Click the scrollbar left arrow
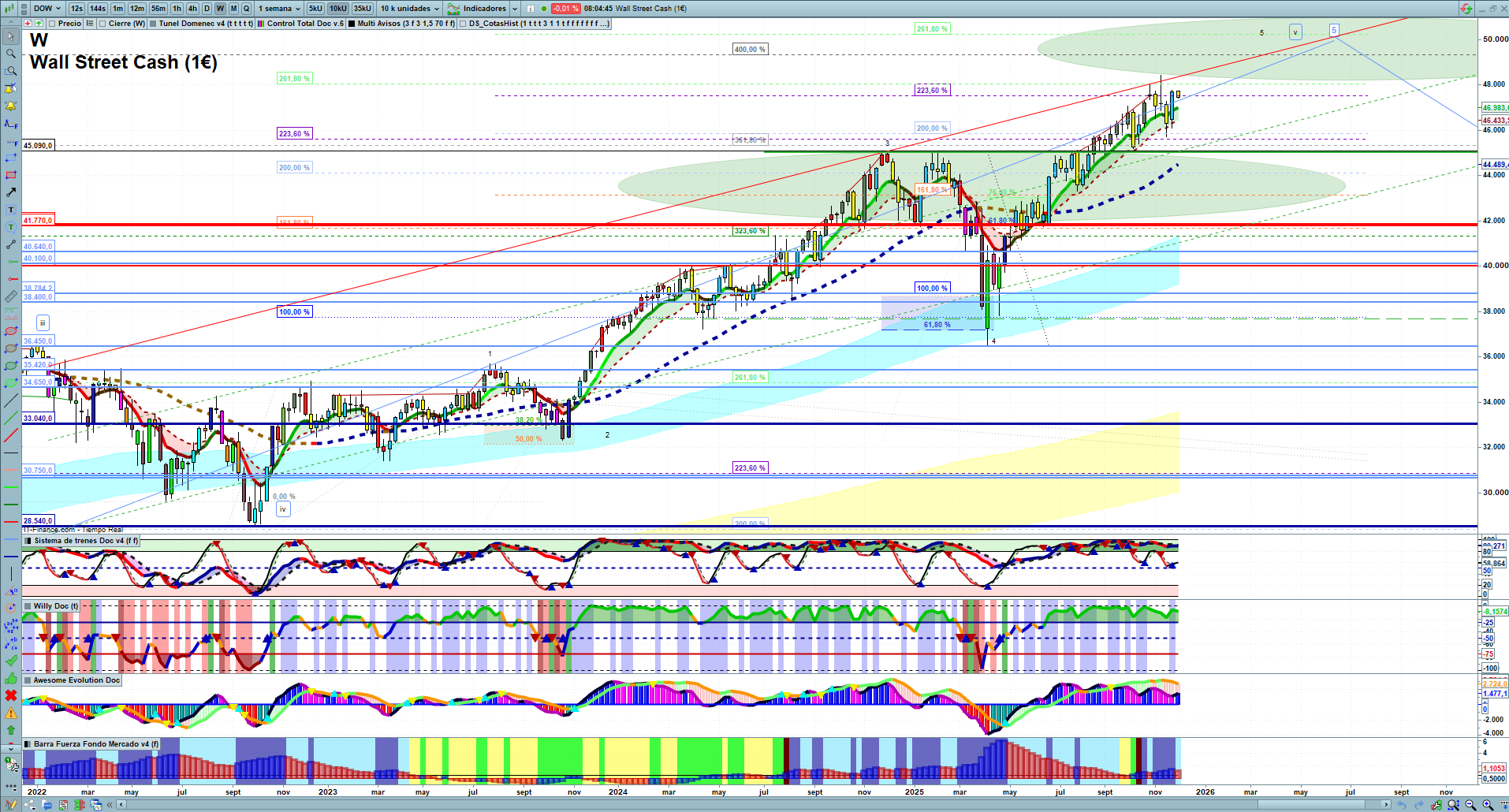 tap(121, 805)
